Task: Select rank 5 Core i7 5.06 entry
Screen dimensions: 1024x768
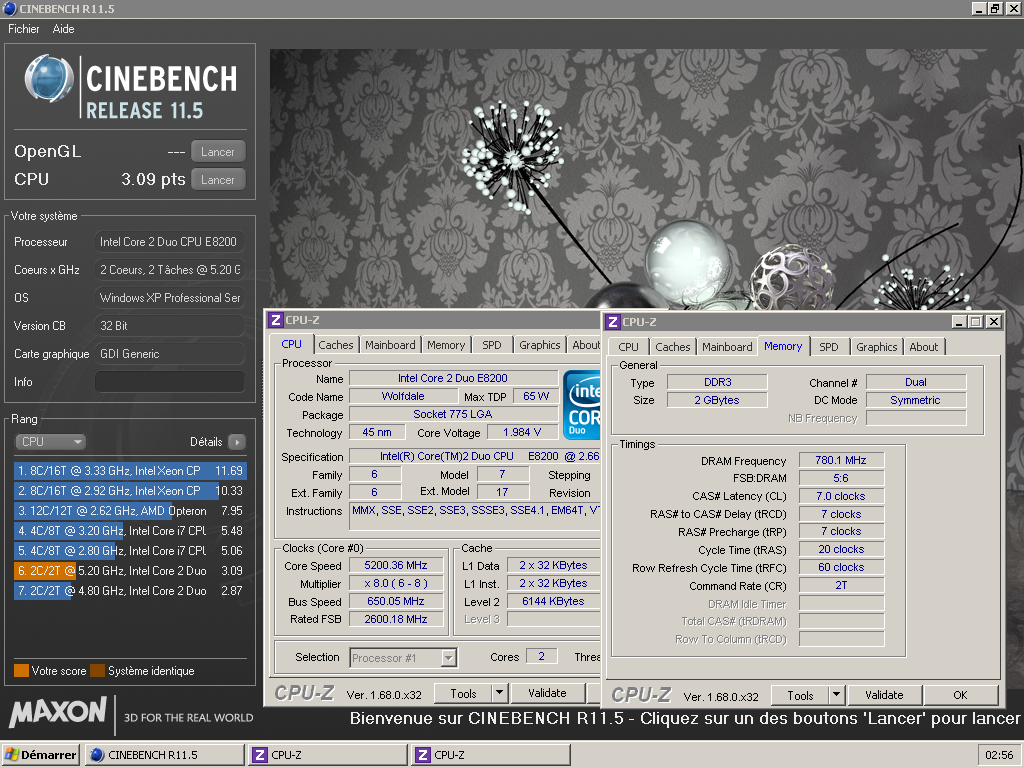Action: [130, 551]
